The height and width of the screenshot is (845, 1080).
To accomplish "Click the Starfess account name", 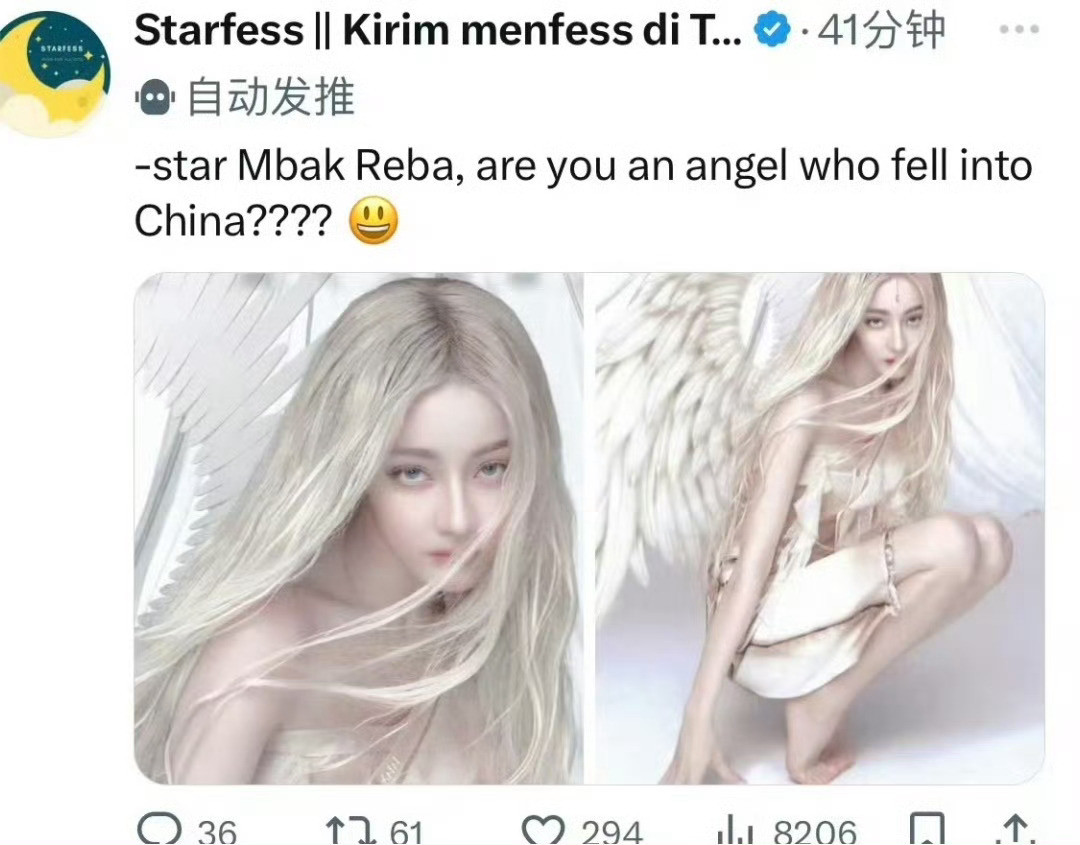I will (438, 30).
